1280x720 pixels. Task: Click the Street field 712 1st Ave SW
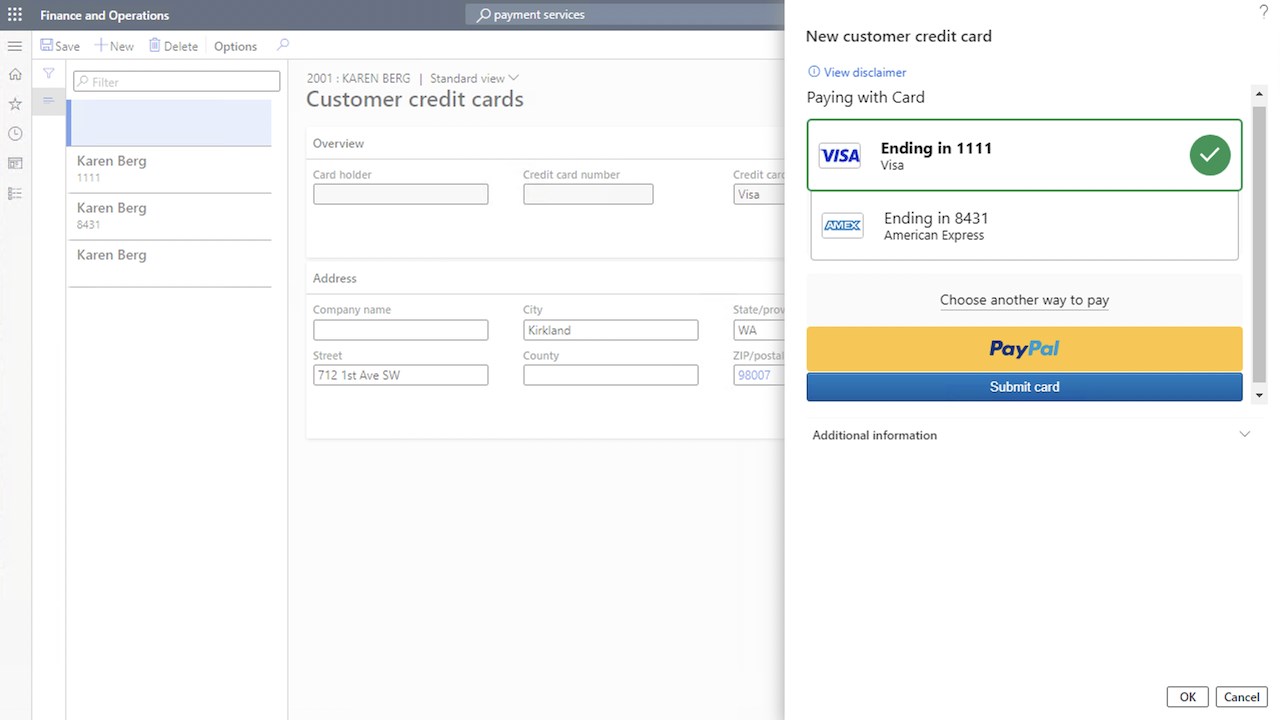[400, 375]
